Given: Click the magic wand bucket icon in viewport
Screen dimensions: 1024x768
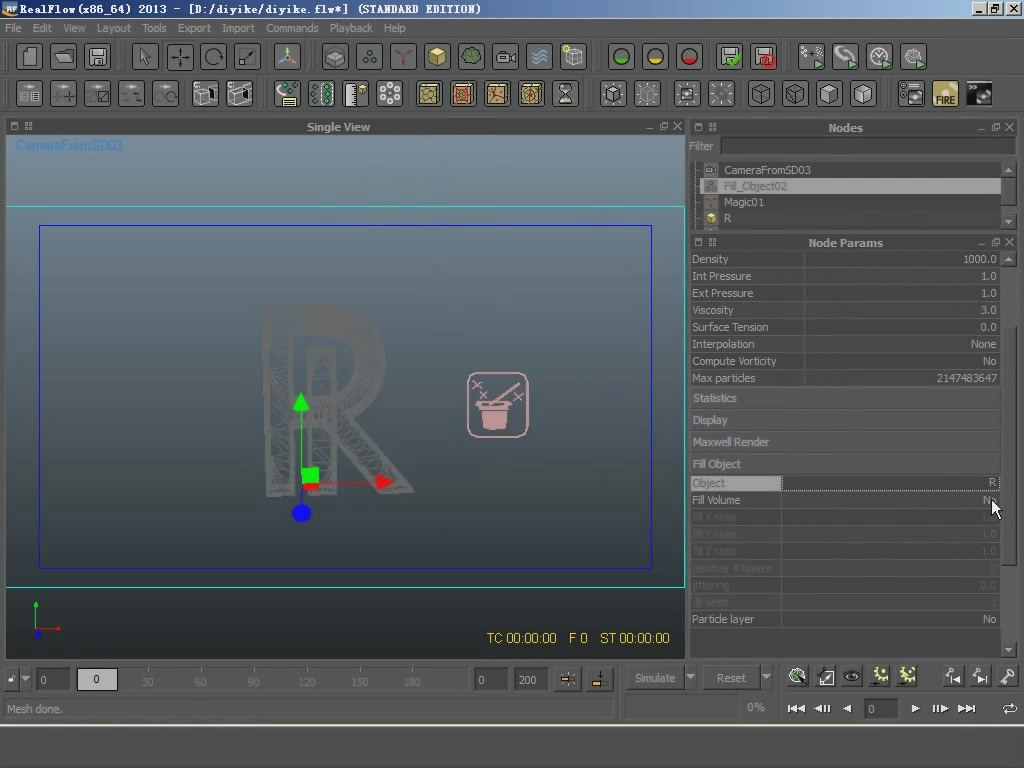Looking at the screenshot, I should click(498, 405).
